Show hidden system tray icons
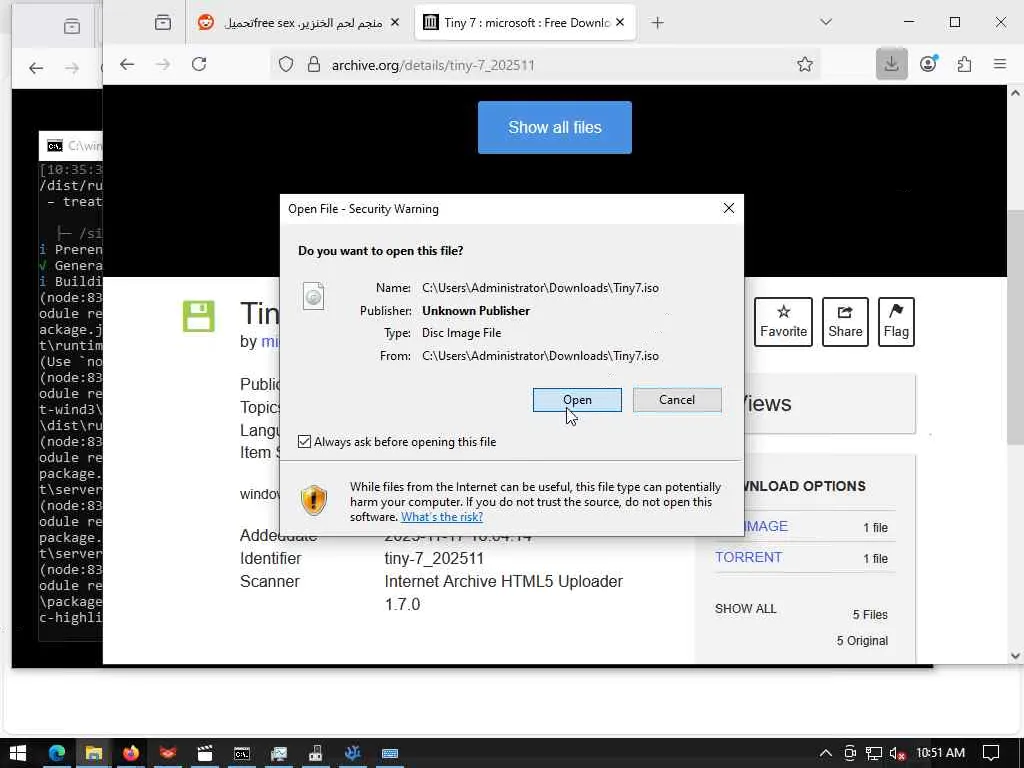The image size is (1024, 768). pos(825,753)
